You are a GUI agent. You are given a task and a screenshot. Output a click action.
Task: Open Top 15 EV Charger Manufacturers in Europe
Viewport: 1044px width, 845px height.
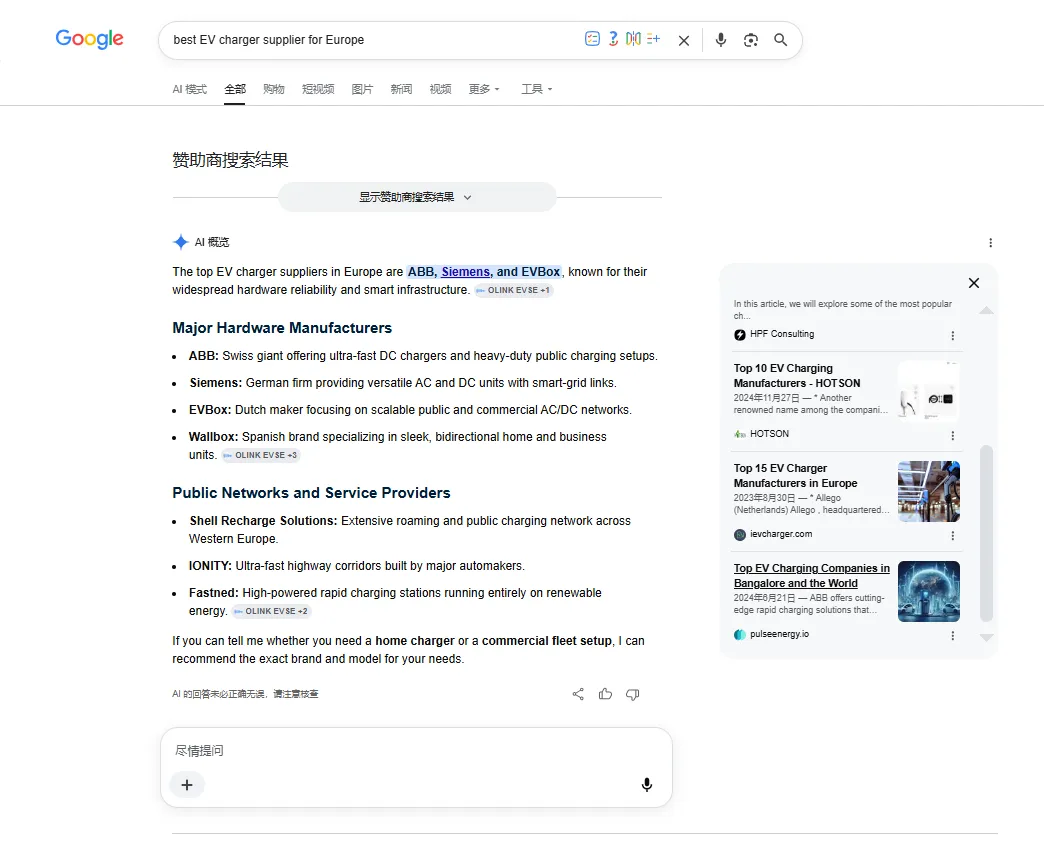(796, 475)
